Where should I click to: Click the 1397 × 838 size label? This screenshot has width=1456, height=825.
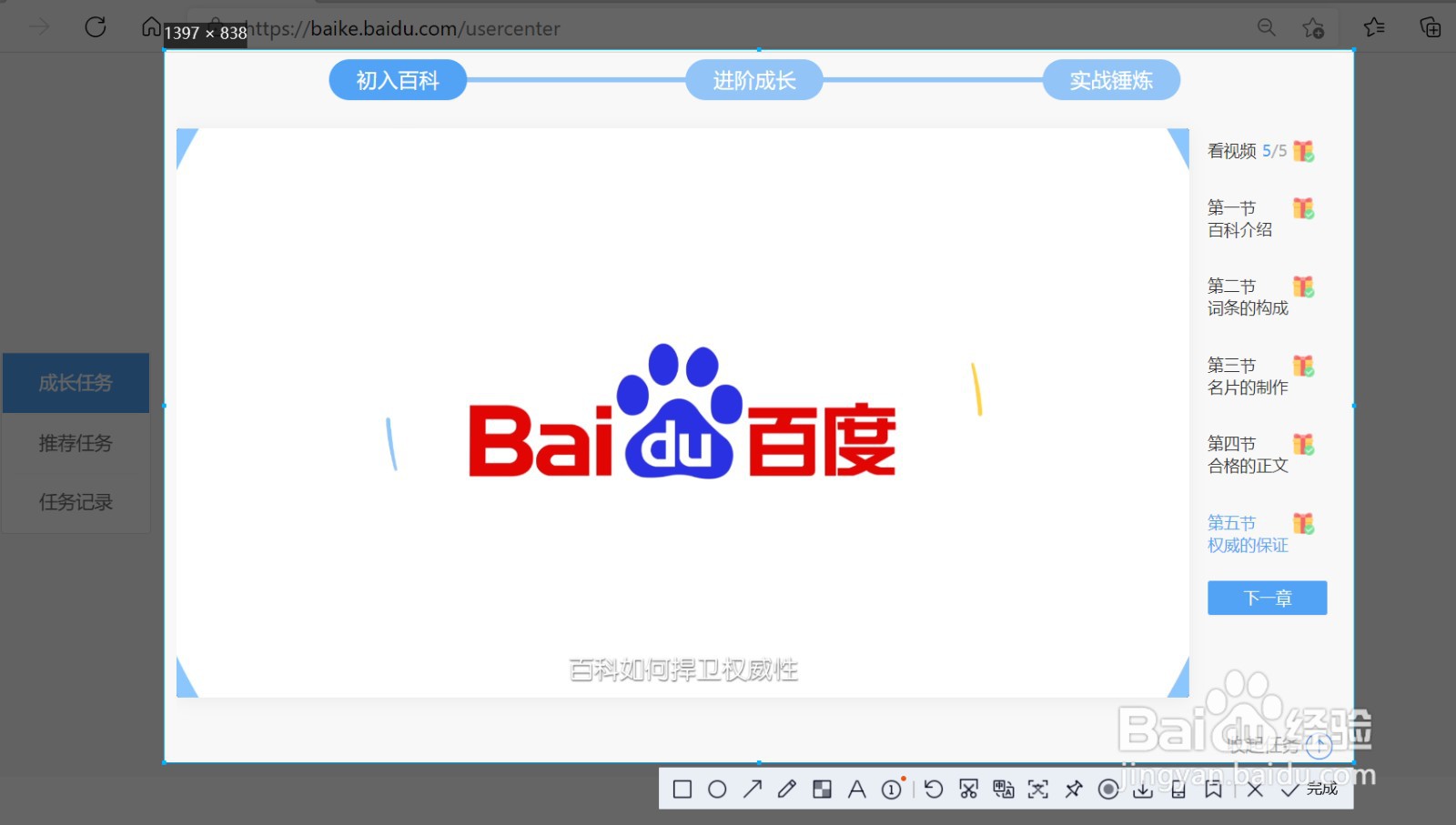click(x=206, y=34)
